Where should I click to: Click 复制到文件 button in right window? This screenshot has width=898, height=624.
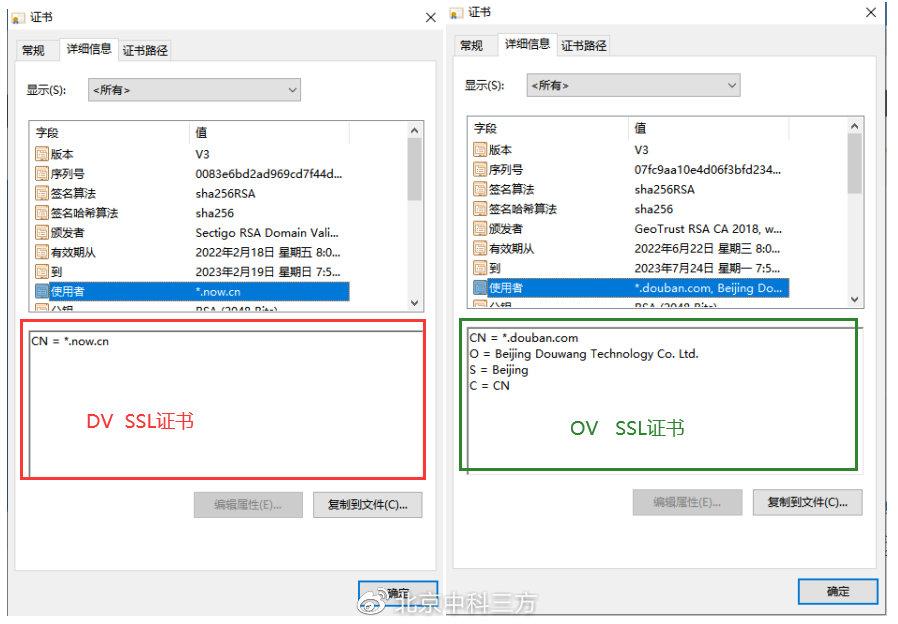coord(808,502)
